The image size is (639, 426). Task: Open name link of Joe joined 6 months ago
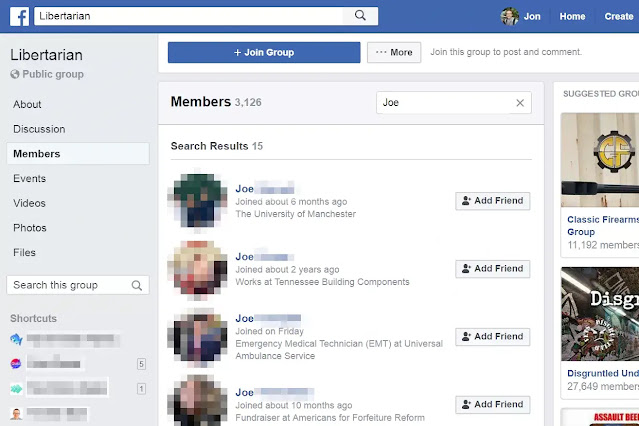265,189
